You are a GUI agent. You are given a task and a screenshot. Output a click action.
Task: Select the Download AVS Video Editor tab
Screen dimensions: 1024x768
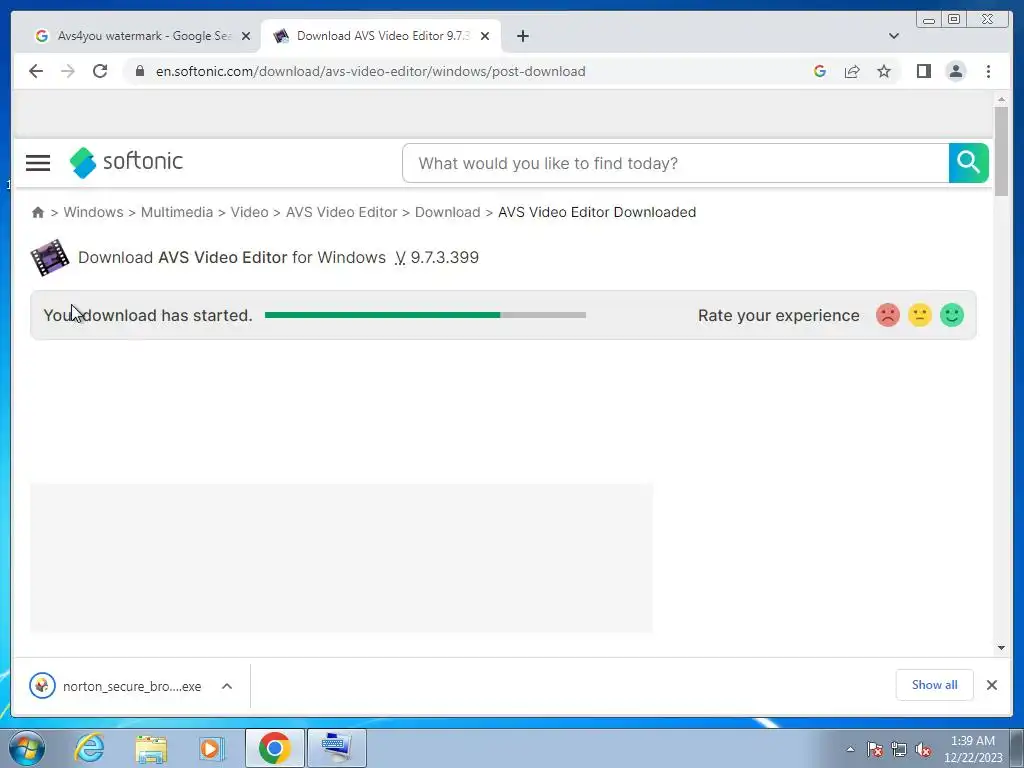click(x=381, y=36)
